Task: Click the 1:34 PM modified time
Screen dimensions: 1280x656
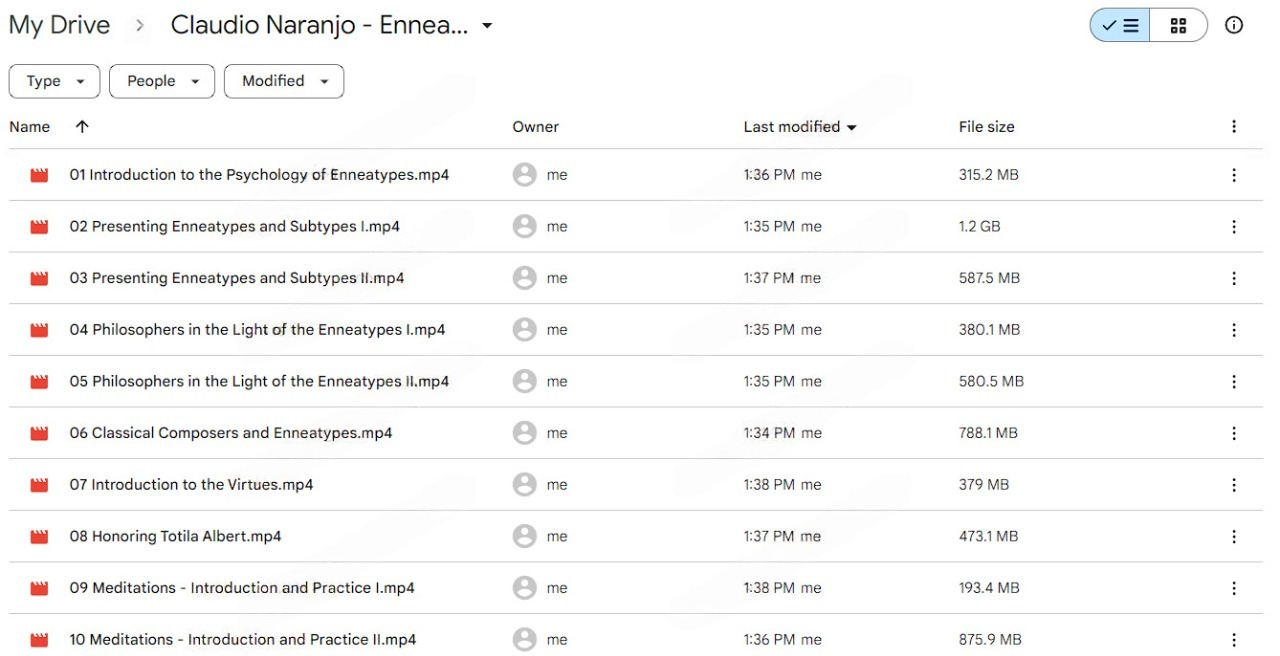Action: click(x=769, y=433)
